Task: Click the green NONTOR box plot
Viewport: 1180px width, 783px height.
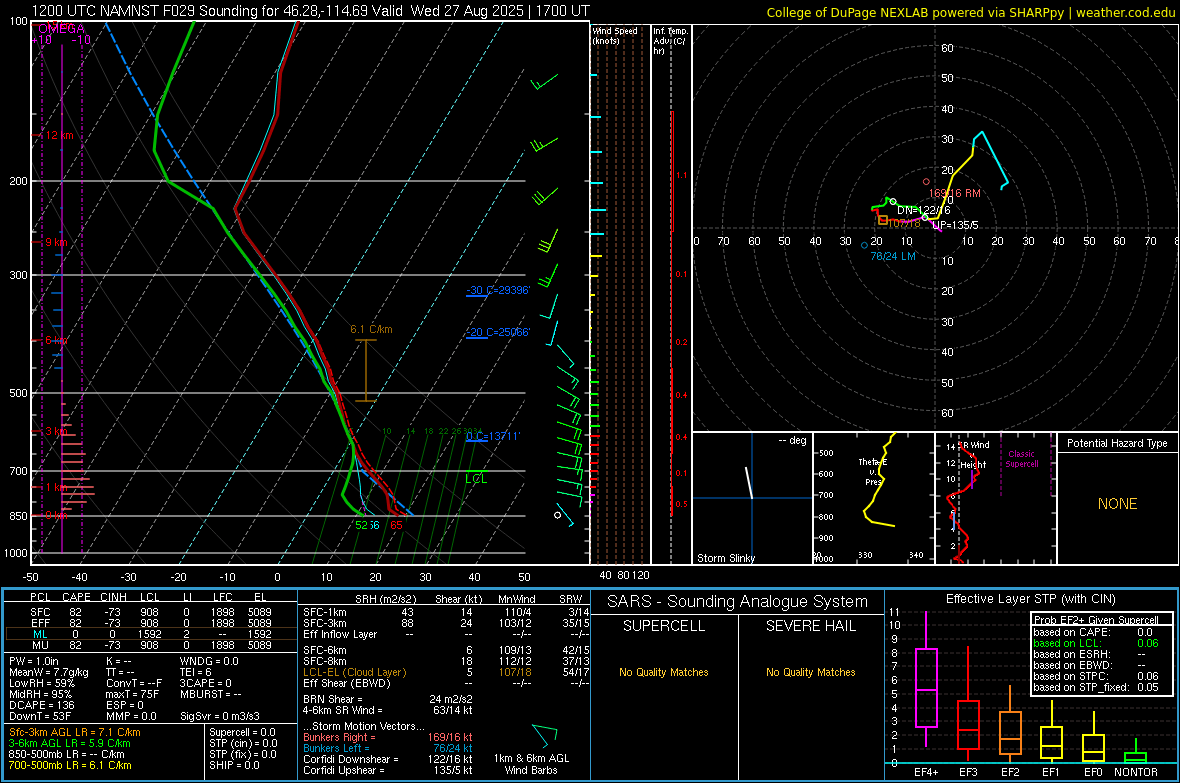Action: (1136, 753)
